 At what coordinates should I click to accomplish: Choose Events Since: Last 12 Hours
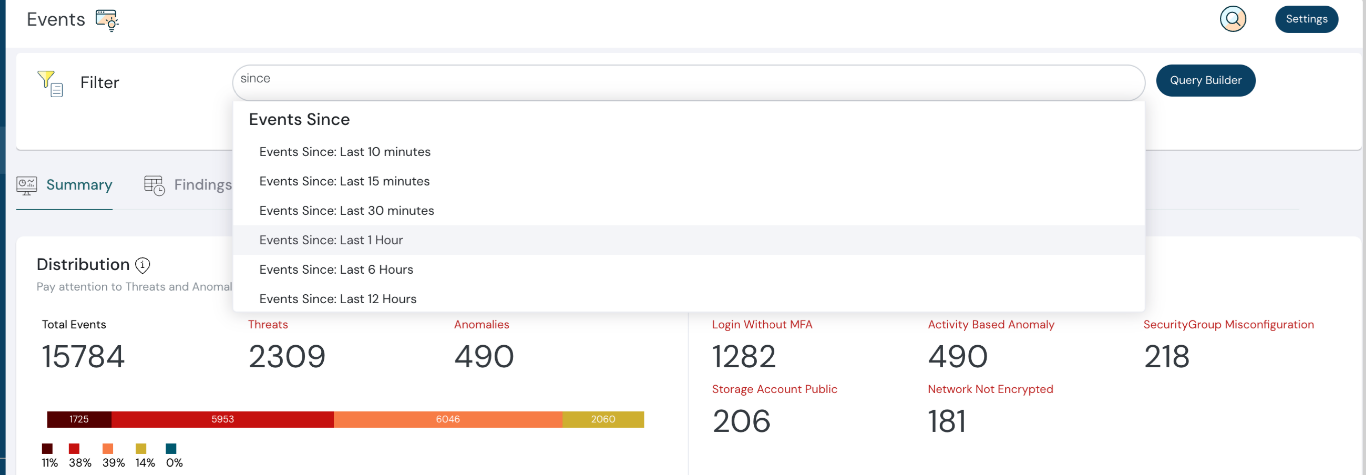click(x=338, y=299)
